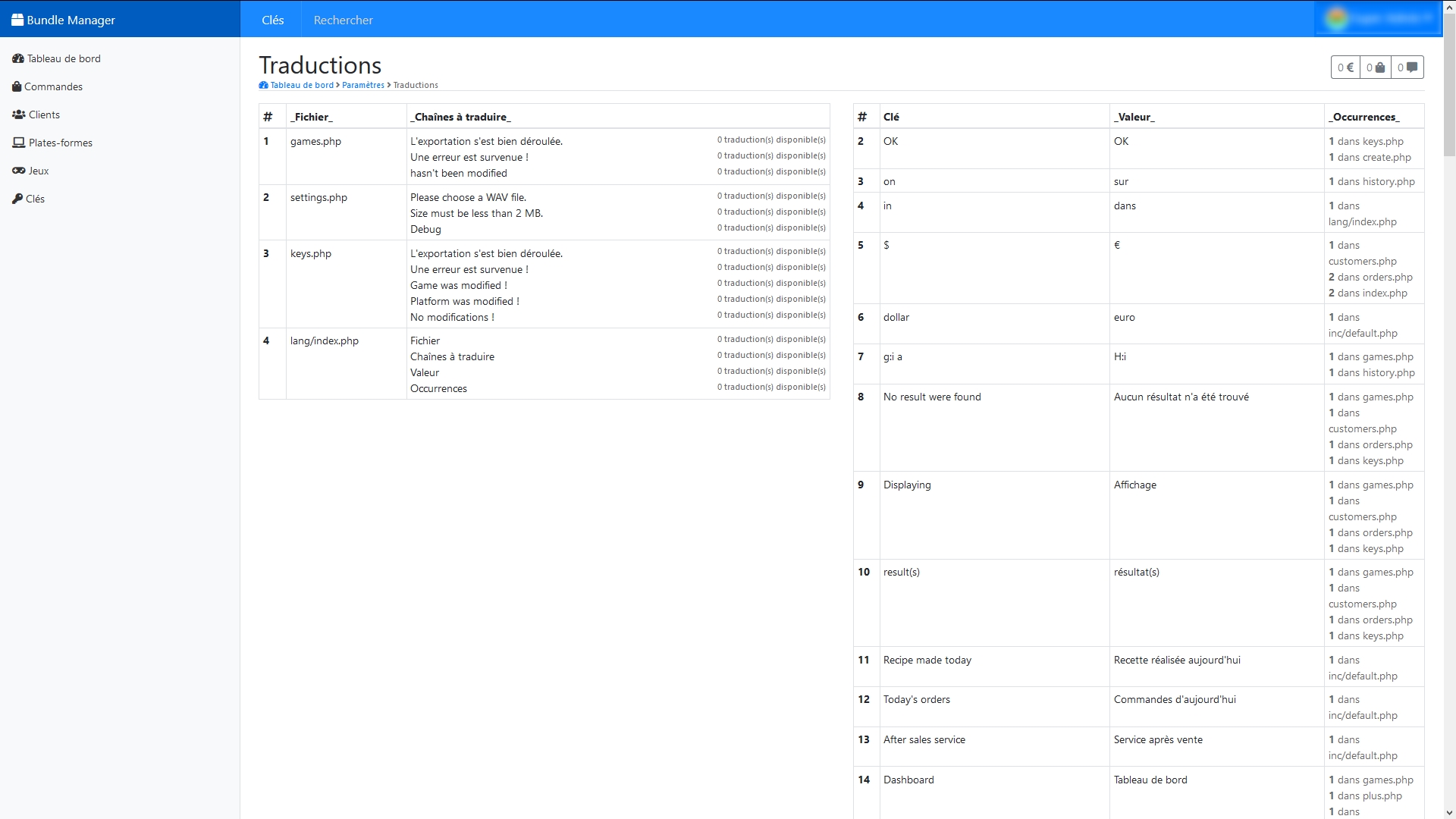Open the blurred user account menu
Viewport: 1456px width, 819px height.
1378,18
